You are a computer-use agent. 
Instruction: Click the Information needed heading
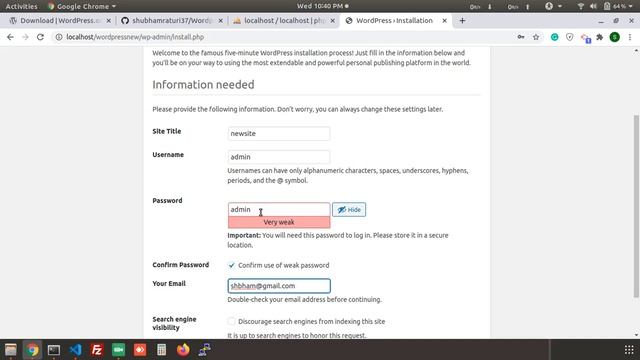click(203, 84)
